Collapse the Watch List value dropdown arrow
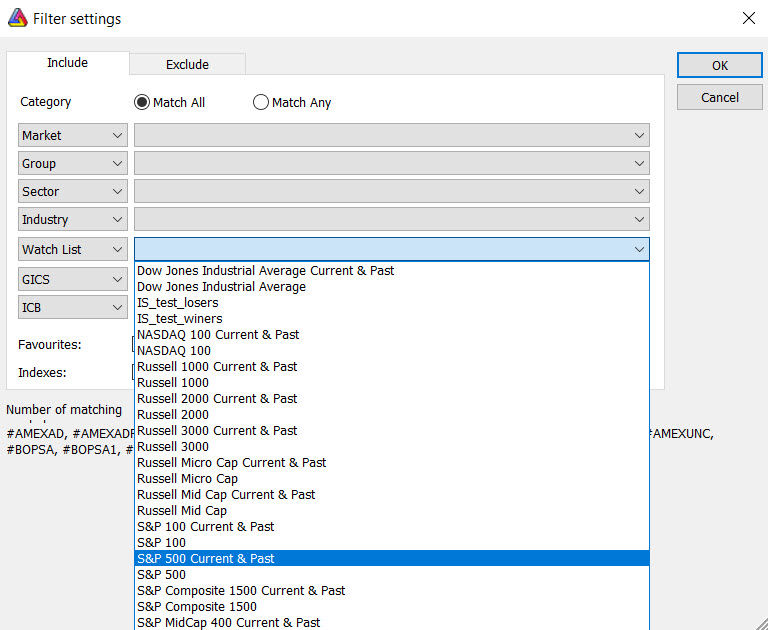Viewport: 768px width, 630px height. [x=639, y=249]
